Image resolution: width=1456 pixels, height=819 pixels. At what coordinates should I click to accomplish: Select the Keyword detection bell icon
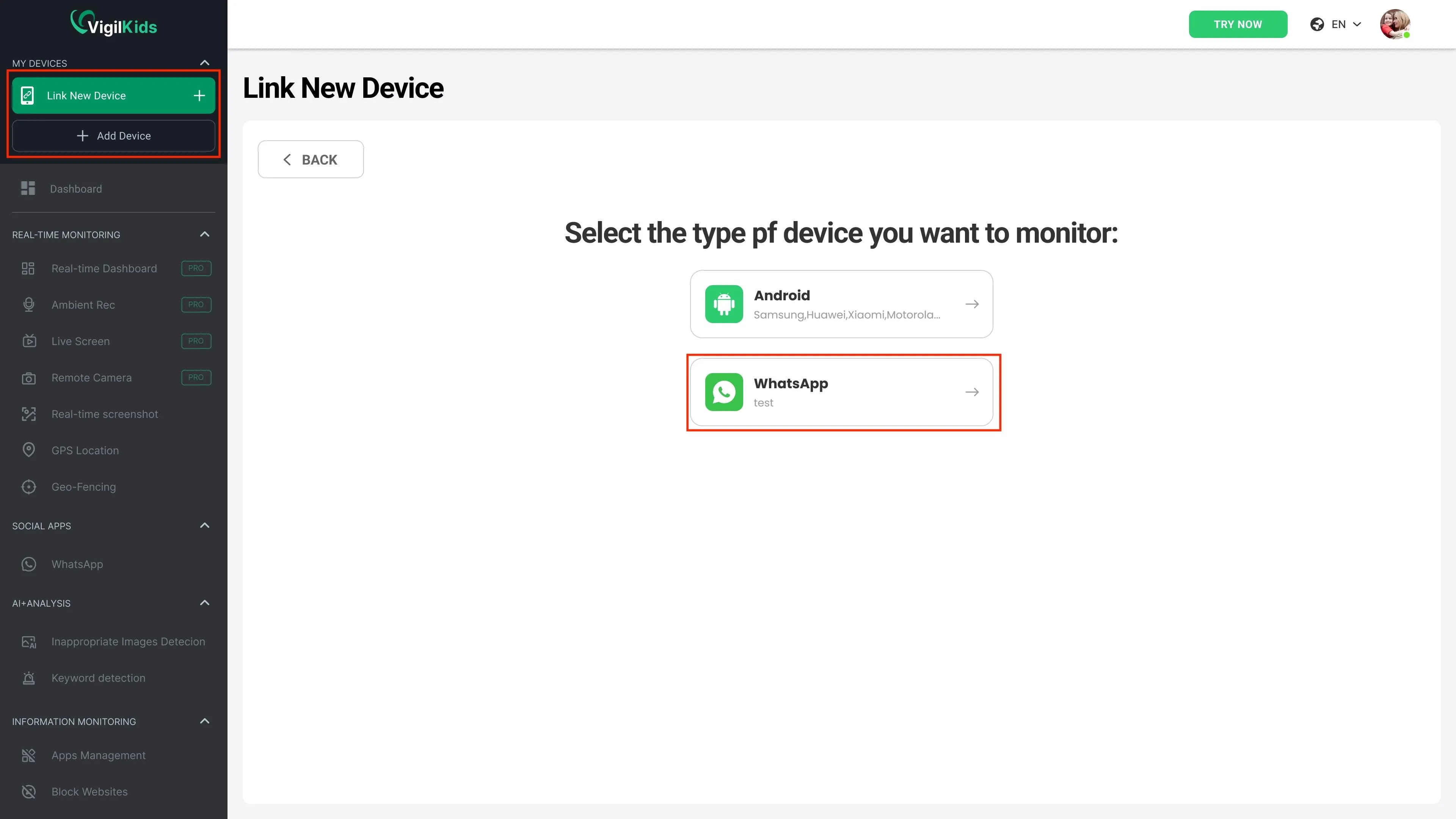[28, 678]
